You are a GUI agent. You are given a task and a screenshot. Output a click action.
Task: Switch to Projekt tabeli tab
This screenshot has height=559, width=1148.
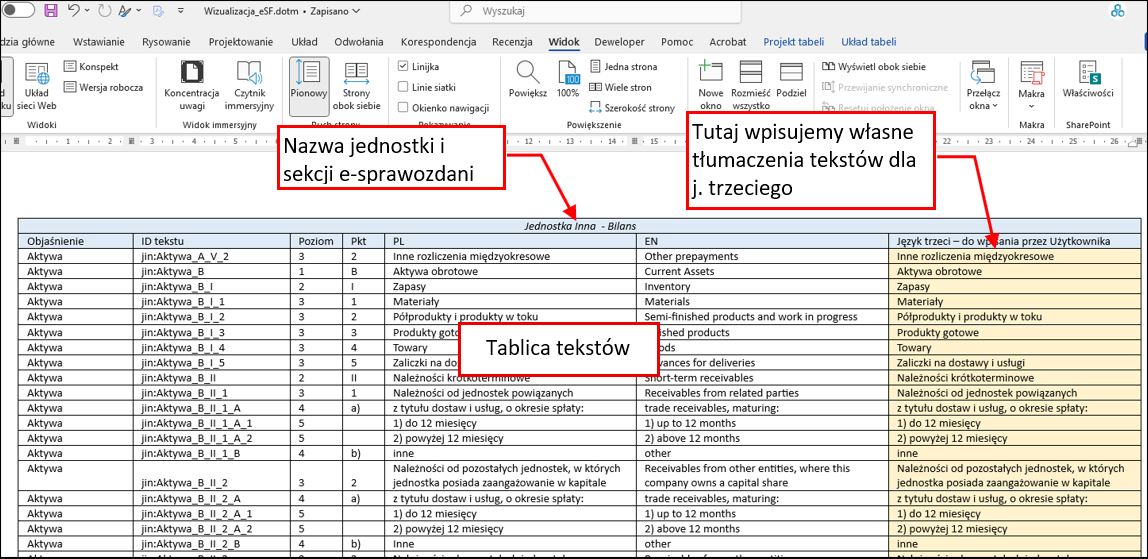(x=794, y=42)
